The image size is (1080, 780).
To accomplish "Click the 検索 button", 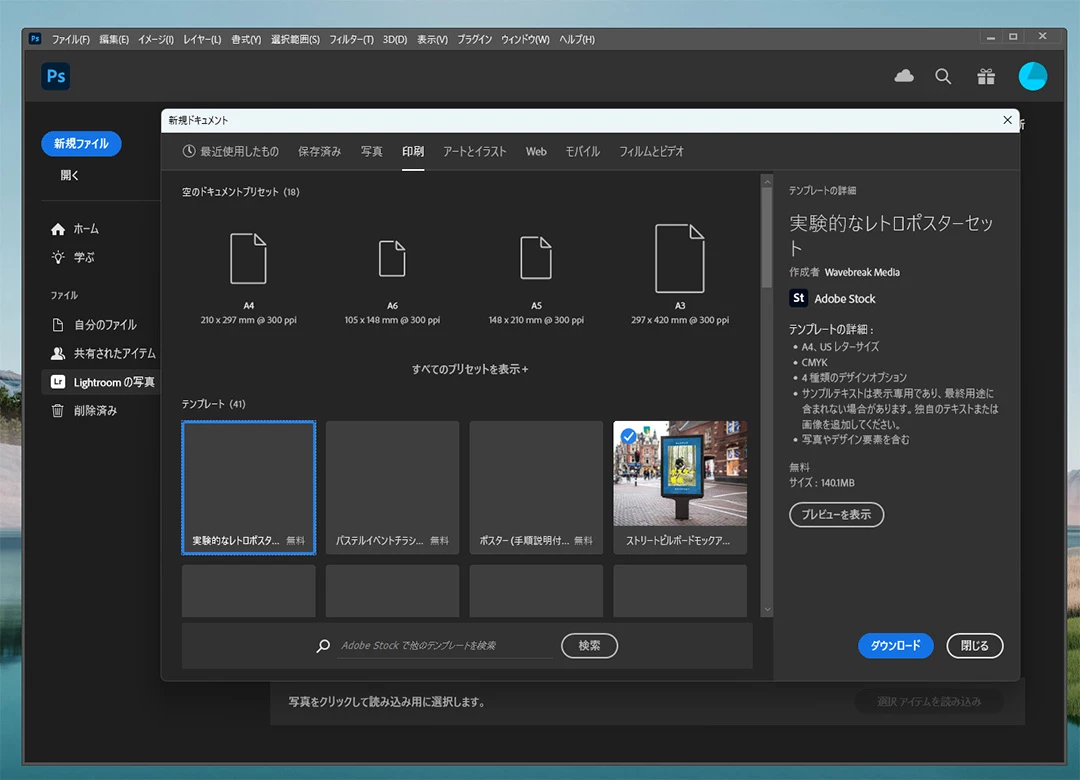I will click(x=589, y=646).
